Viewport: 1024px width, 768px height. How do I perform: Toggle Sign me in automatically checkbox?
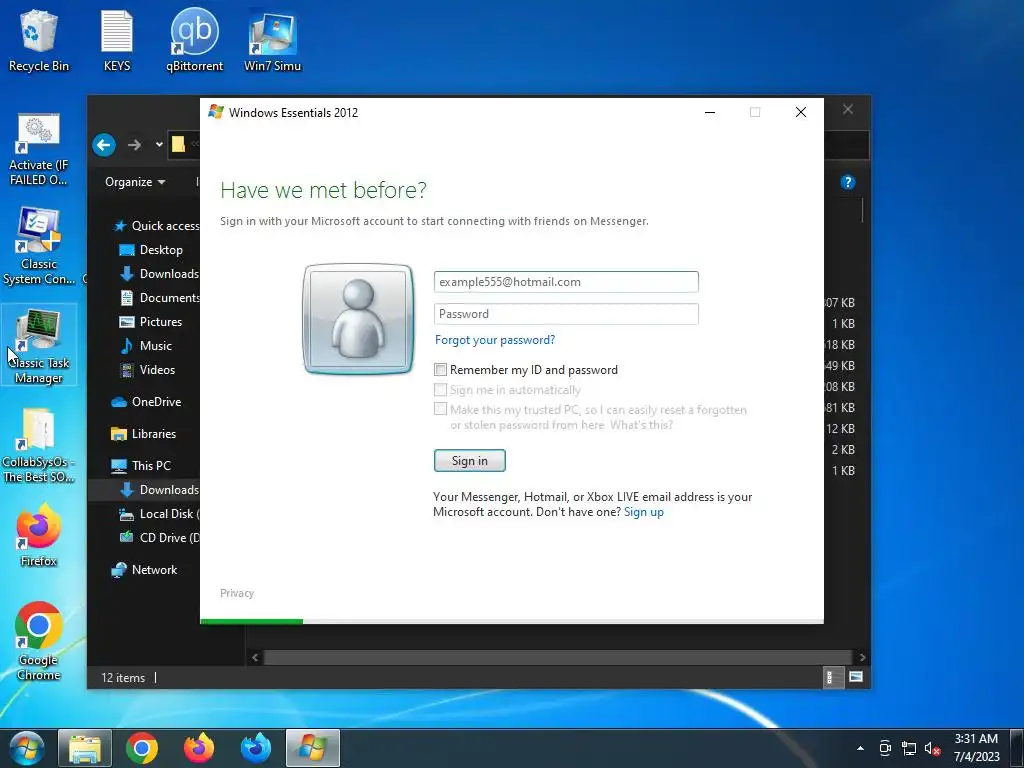[441, 390]
